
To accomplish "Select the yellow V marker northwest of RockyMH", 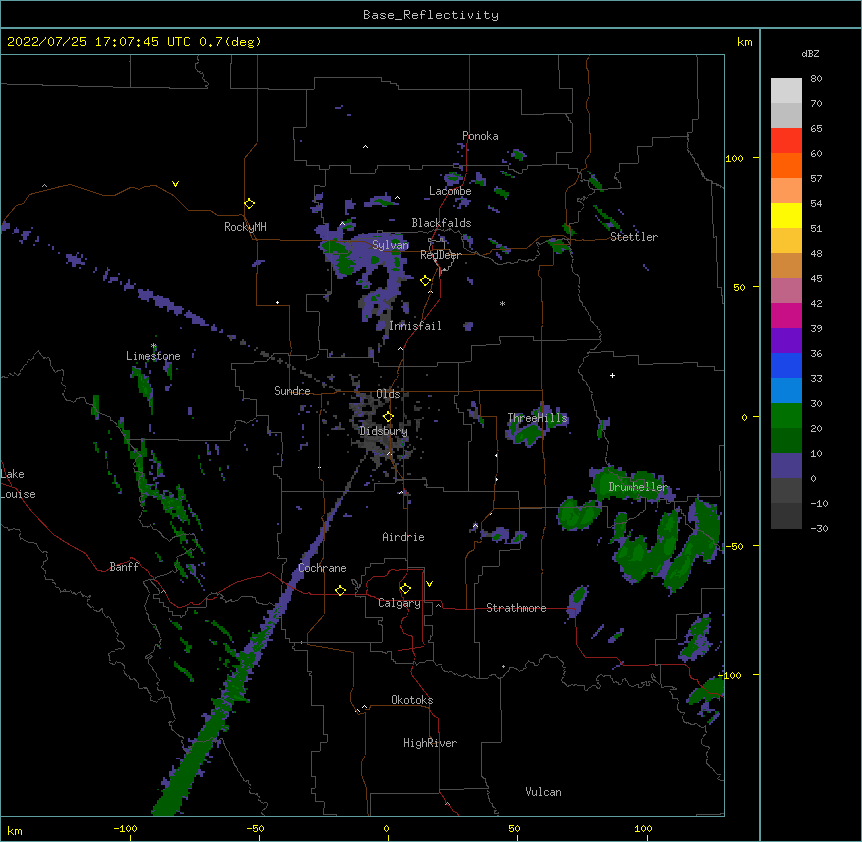I will (x=175, y=184).
